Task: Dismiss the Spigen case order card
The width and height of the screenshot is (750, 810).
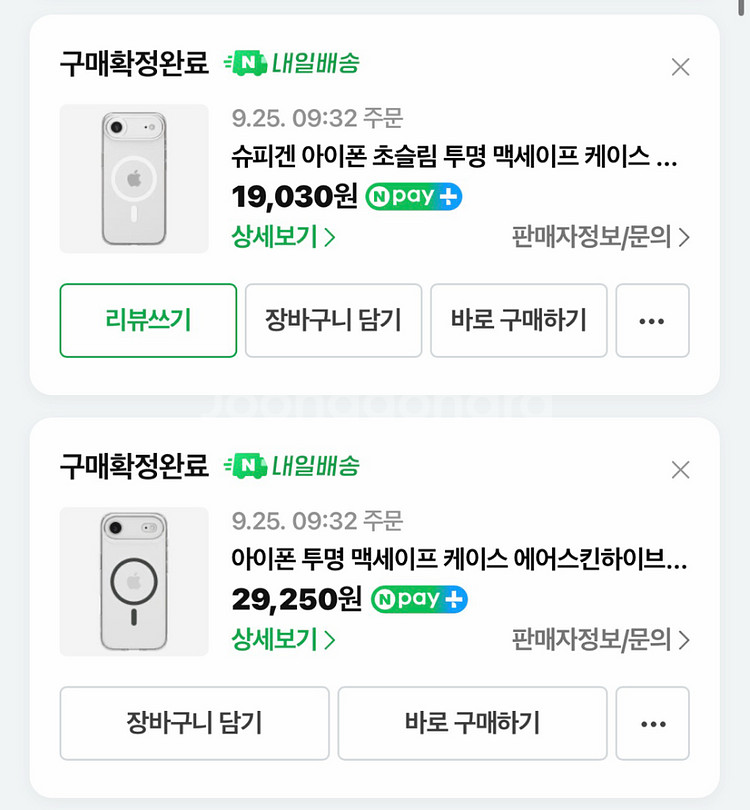Action: 680,67
